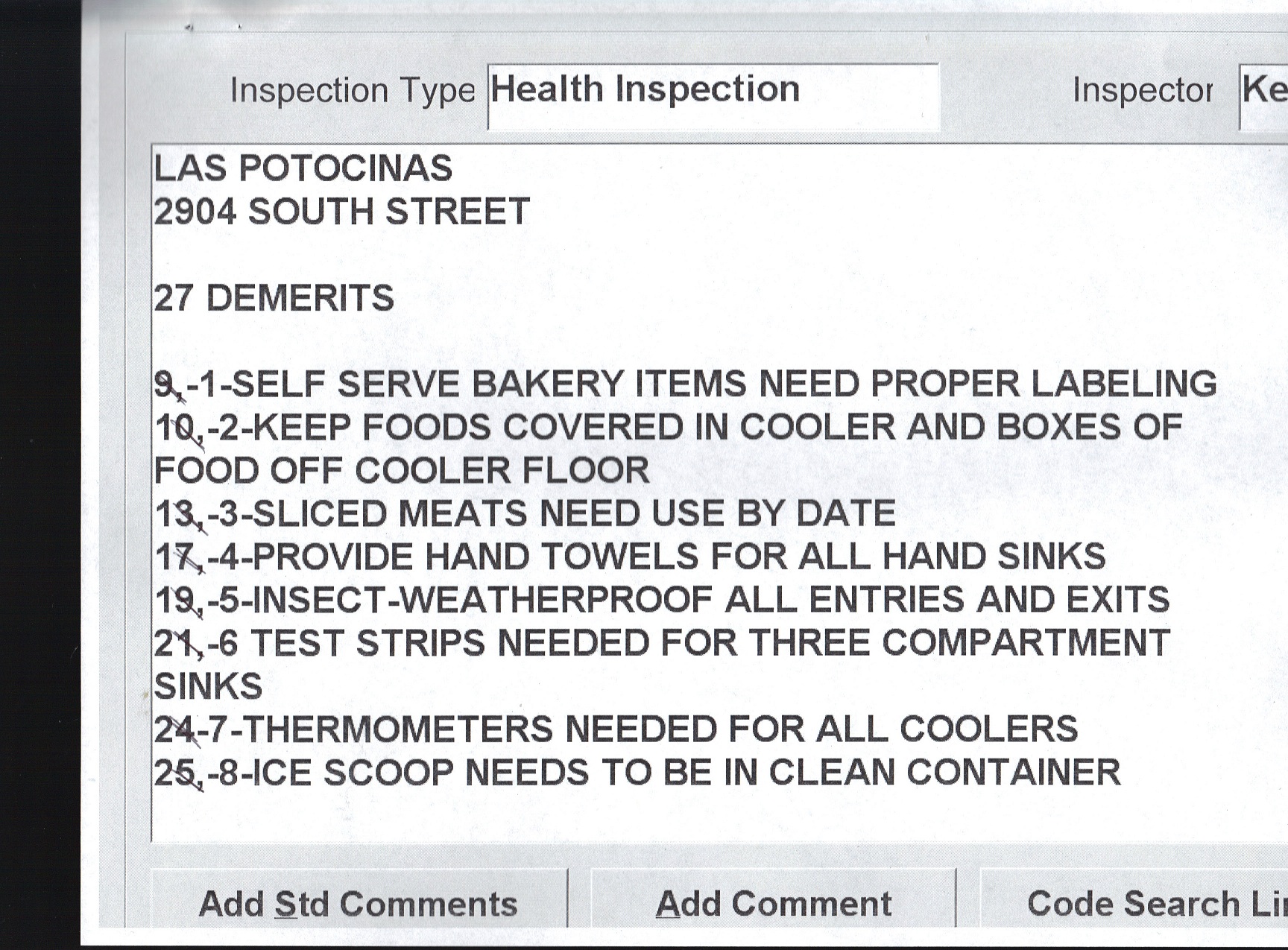This screenshot has width=1288, height=950.
Task: Click the insect-weatherproof entries line
Action: coord(662,601)
